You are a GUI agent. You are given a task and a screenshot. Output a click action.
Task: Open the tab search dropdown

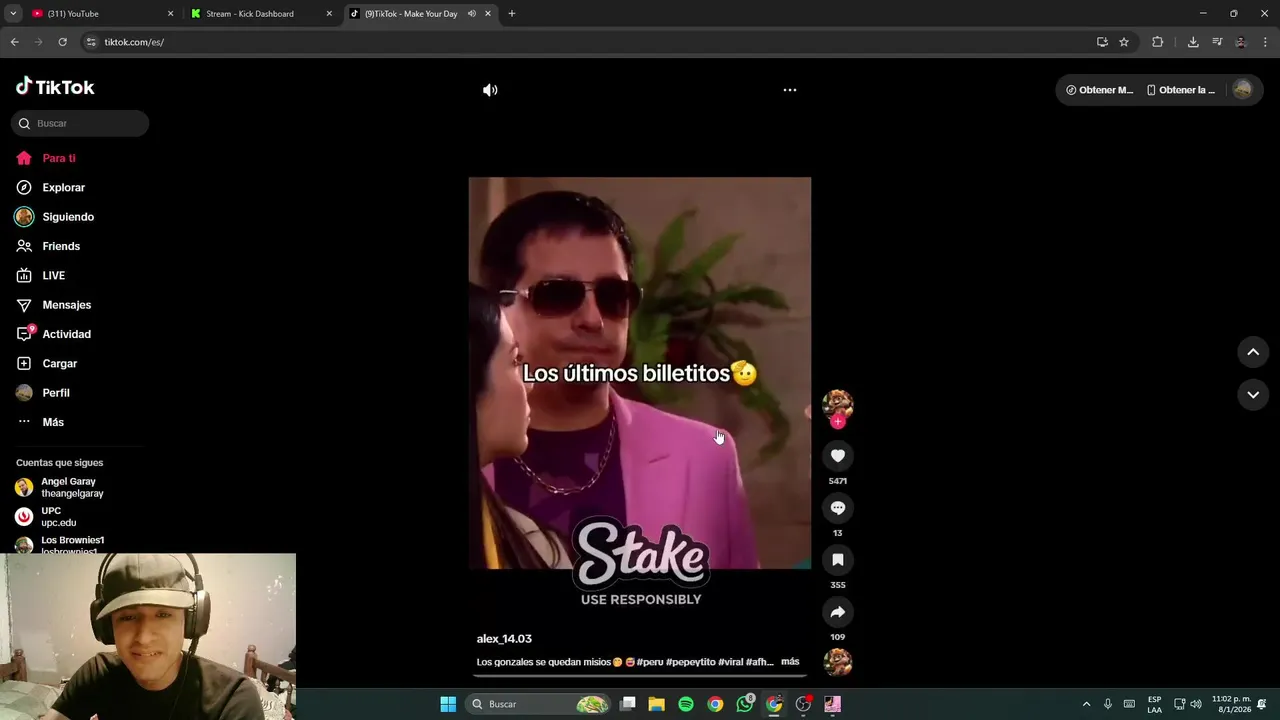point(13,14)
